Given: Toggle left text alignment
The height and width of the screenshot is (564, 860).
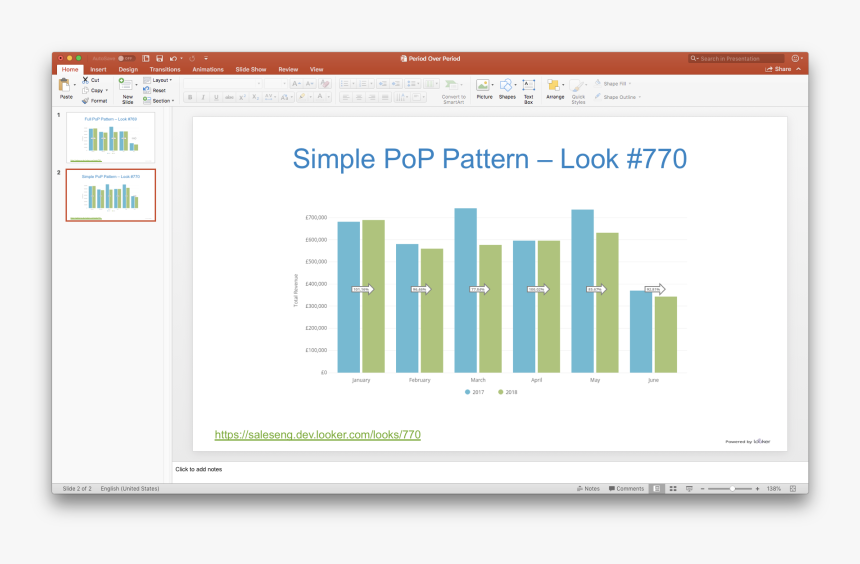Looking at the screenshot, I should point(346,97).
